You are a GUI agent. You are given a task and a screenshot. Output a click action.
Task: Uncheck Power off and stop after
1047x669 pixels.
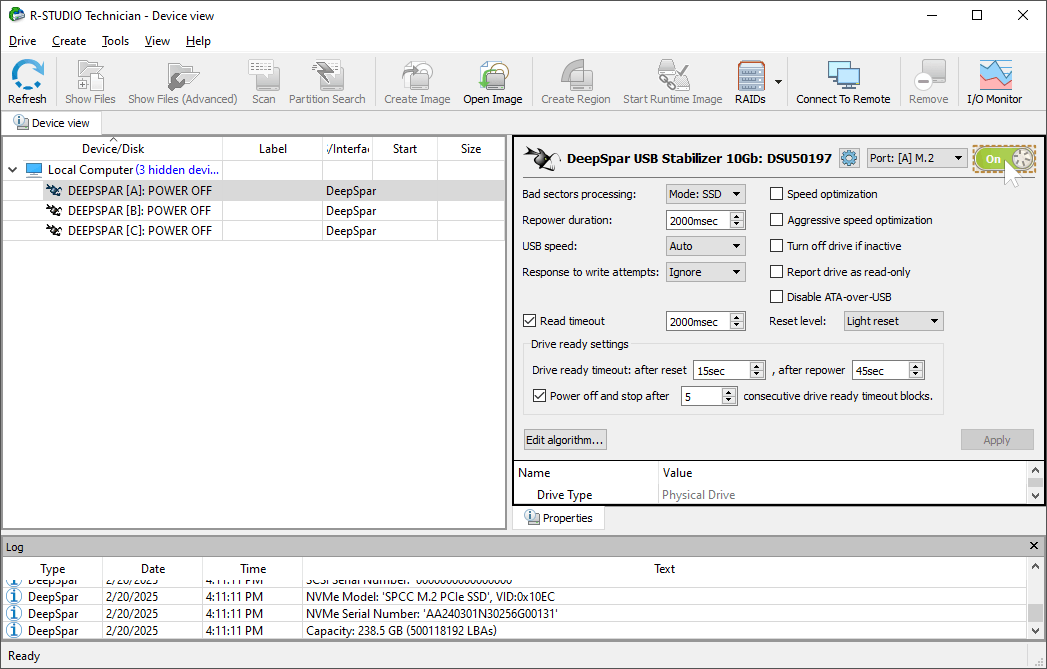click(x=540, y=396)
